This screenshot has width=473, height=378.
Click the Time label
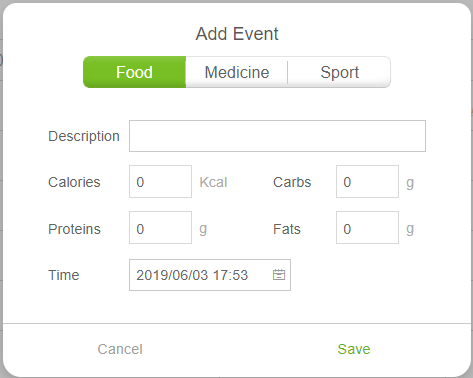point(64,275)
